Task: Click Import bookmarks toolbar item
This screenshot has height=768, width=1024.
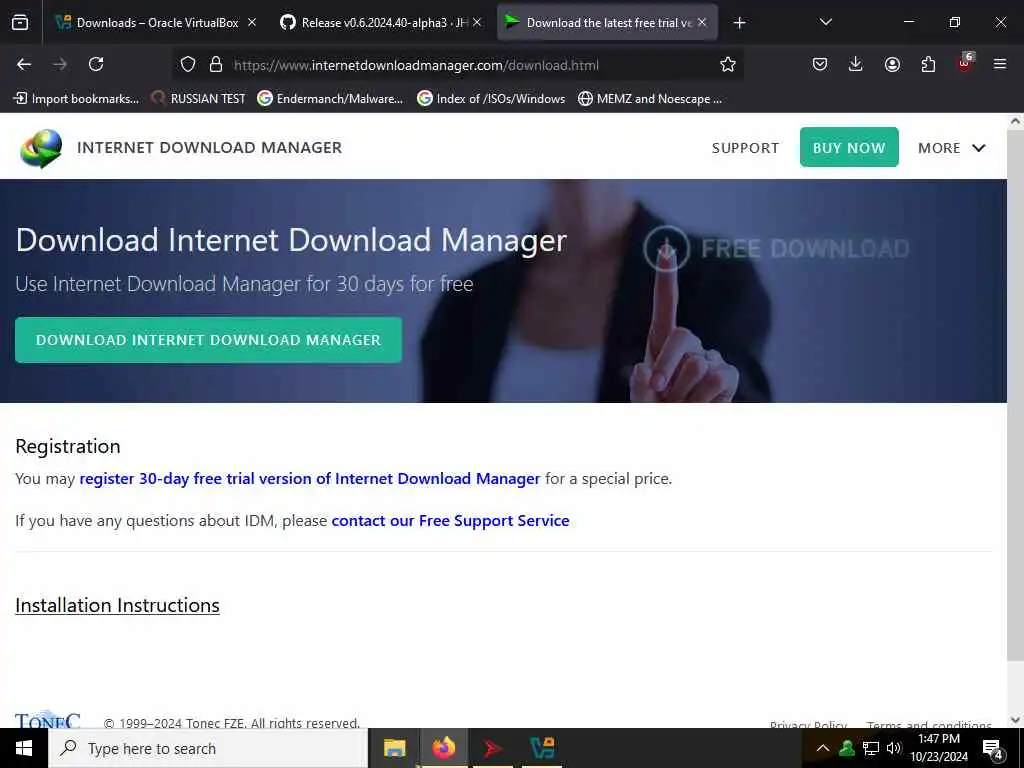Action: [76, 99]
